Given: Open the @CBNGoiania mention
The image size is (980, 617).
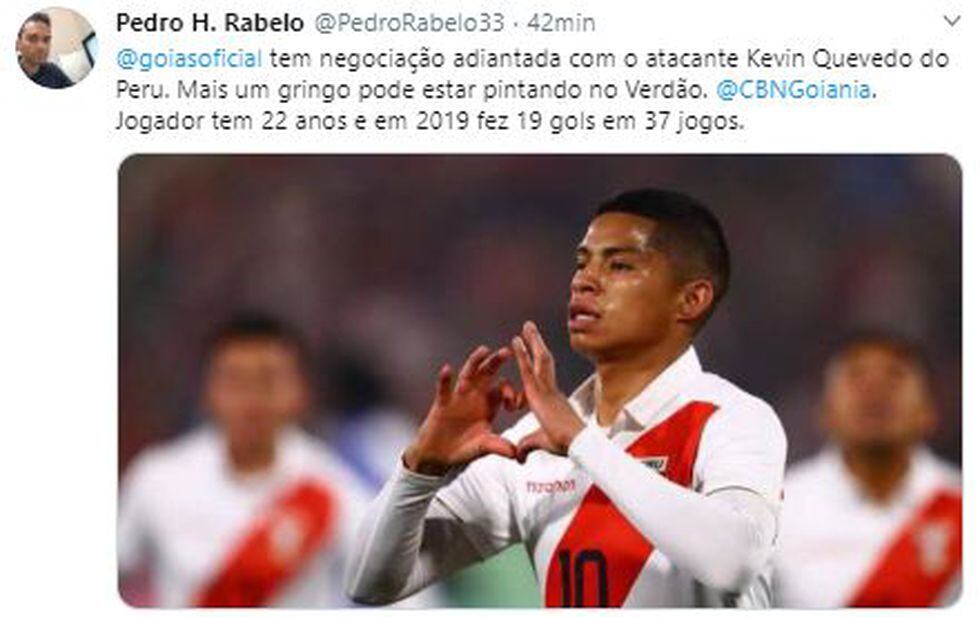Looking at the screenshot, I should [793, 90].
